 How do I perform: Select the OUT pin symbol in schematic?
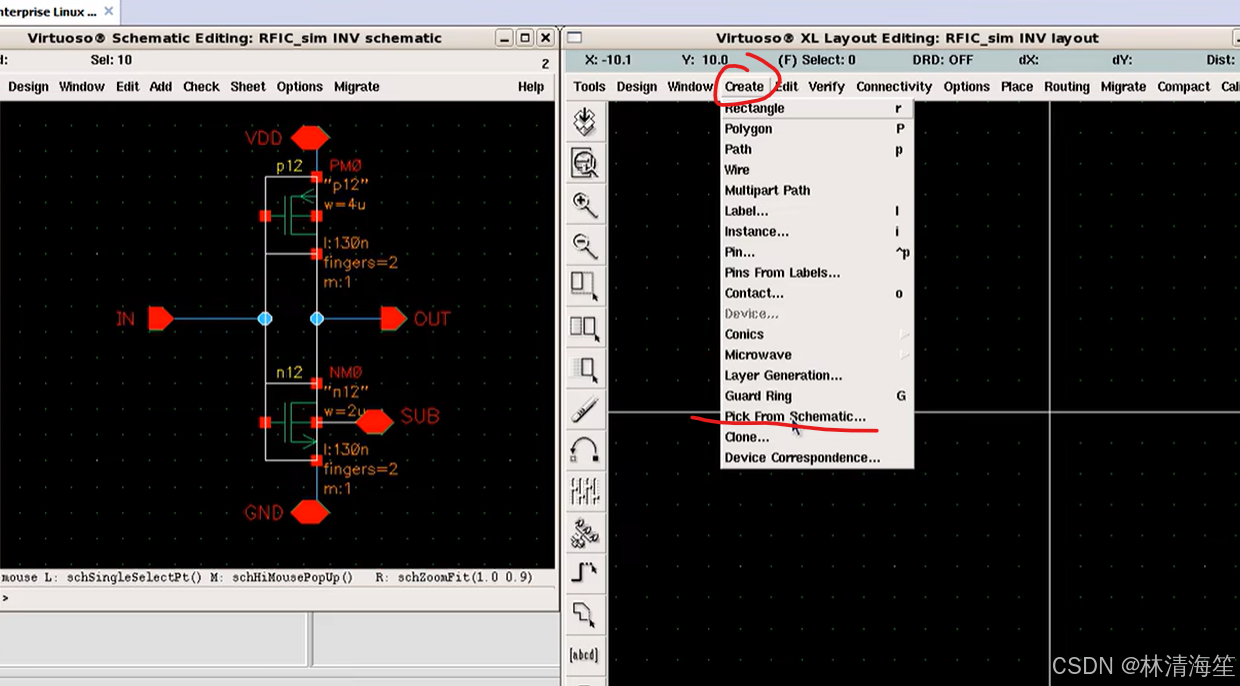394,319
